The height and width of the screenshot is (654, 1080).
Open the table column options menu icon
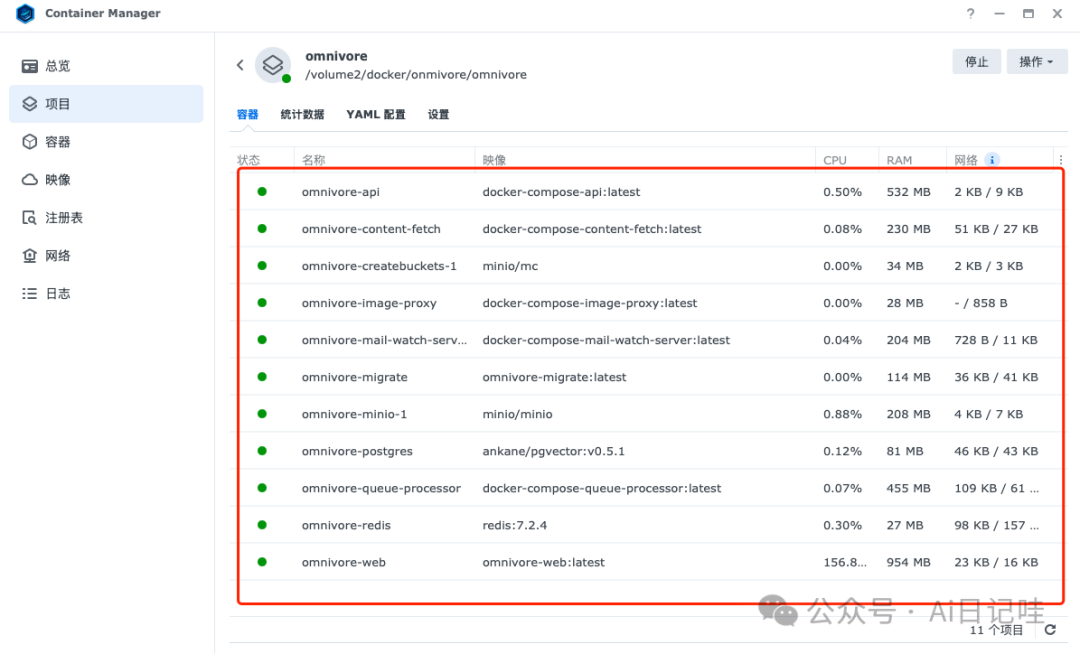pos(1061,160)
